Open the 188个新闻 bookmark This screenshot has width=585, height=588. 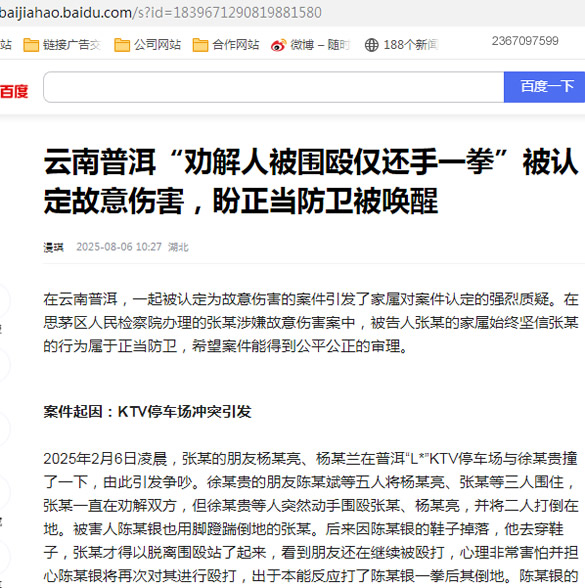pyautogui.click(x=411, y=45)
